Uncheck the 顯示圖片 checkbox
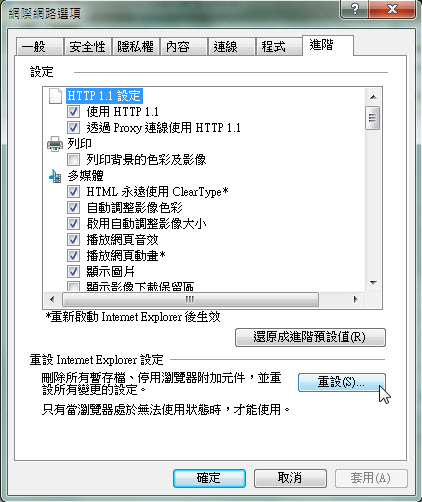The height and width of the screenshot is (502, 422). point(73,272)
